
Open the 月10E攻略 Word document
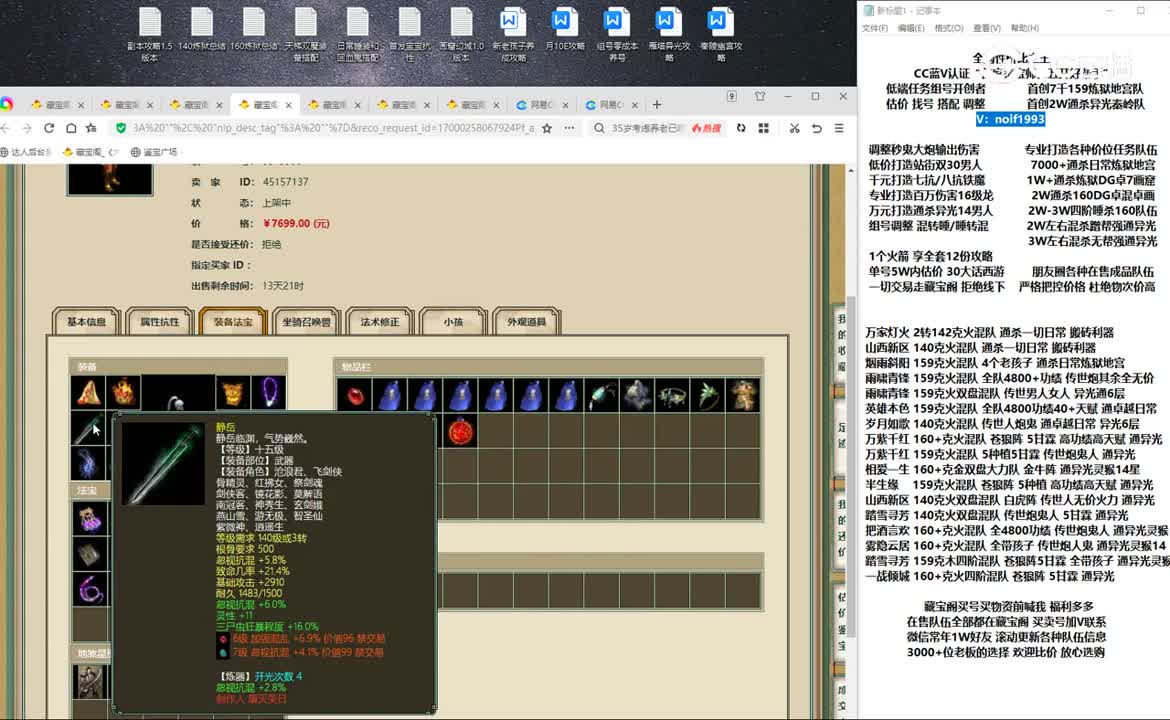point(564,30)
